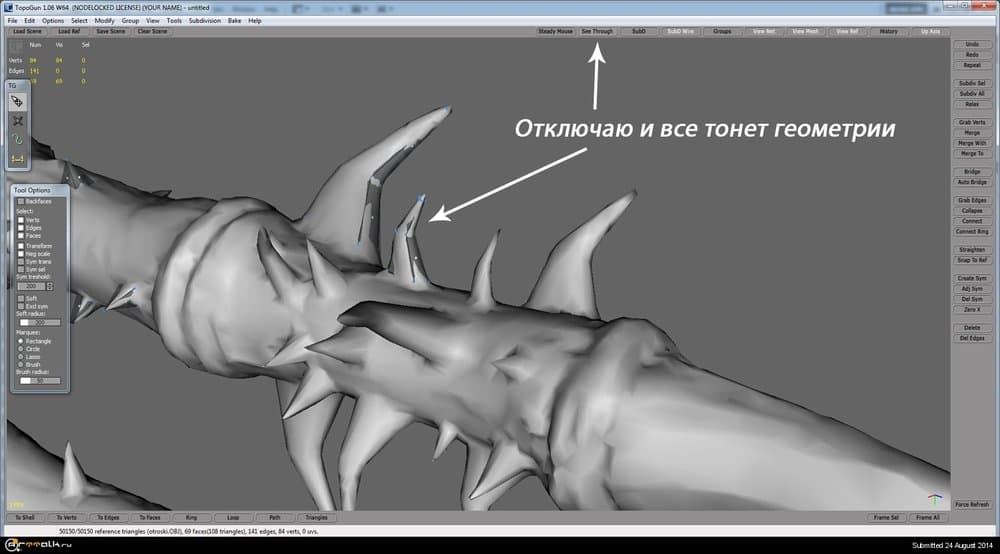Enable the Backfaces checkbox

click(21, 201)
